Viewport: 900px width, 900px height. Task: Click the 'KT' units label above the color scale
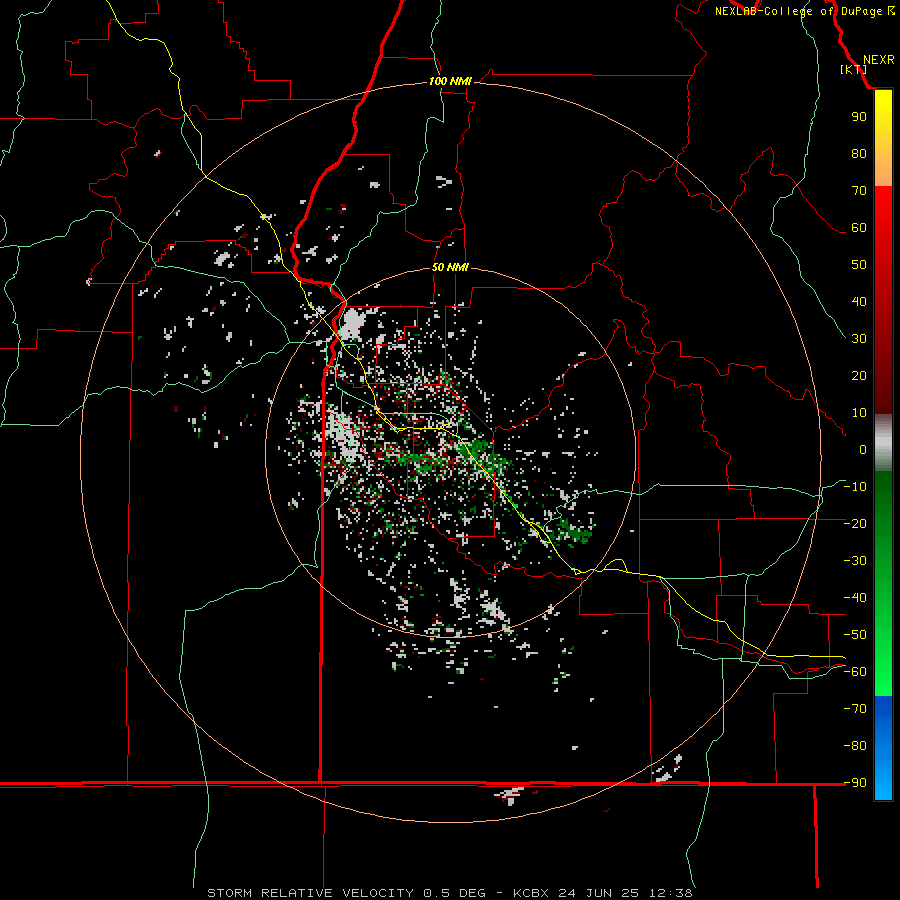point(854,69)
